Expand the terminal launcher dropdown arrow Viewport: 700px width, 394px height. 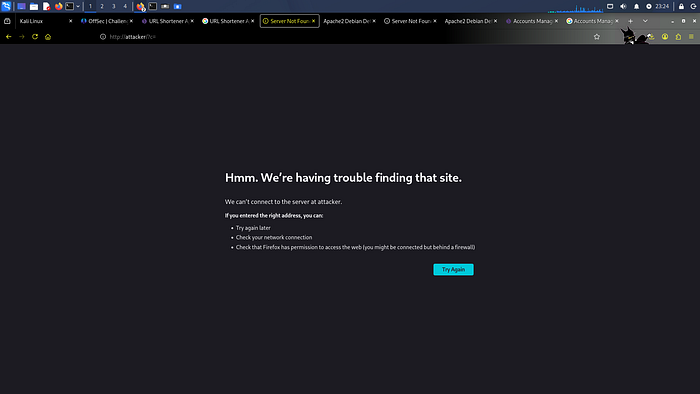[78, 6]
